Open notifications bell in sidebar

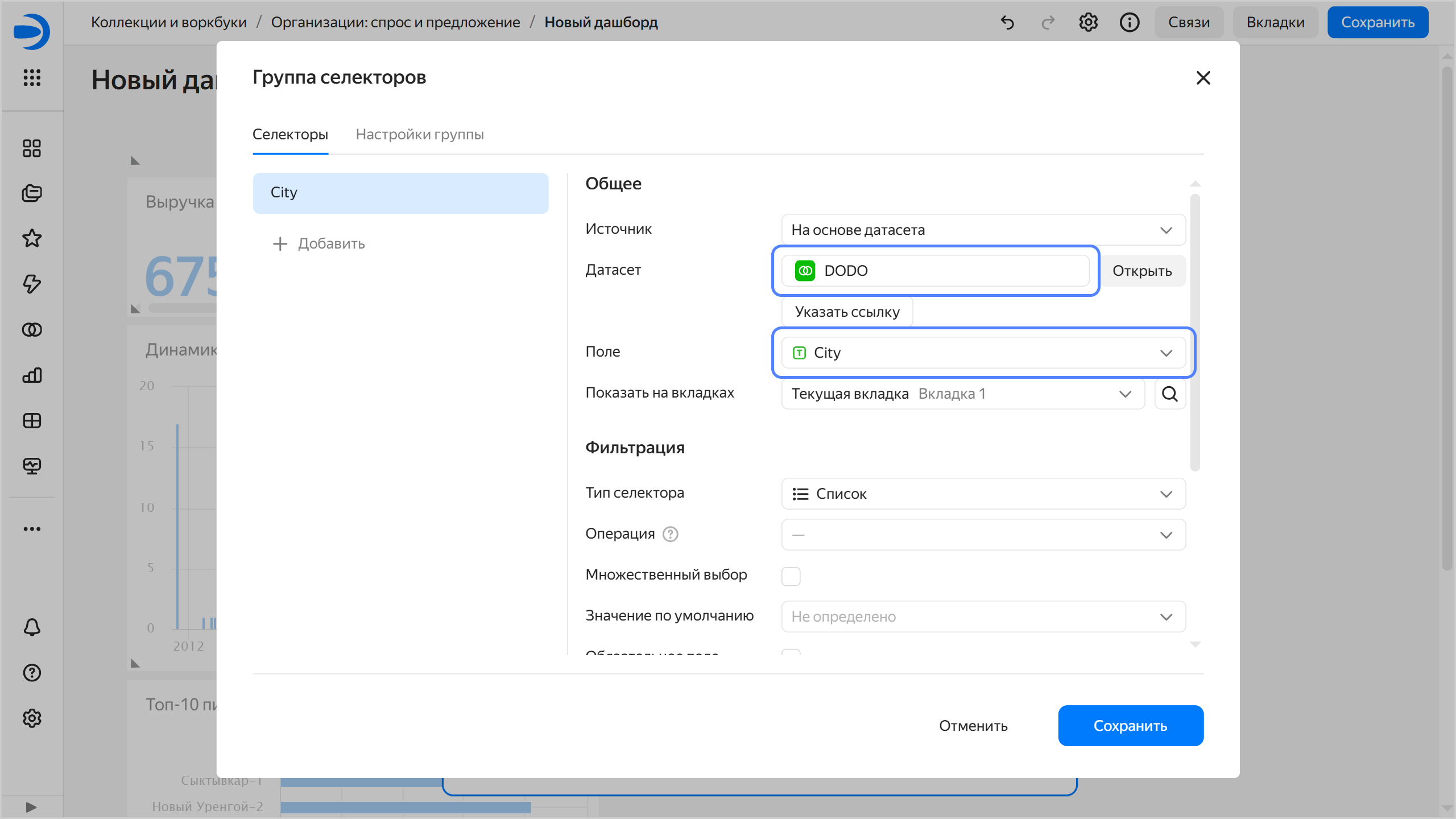click(x=32, y=627)
